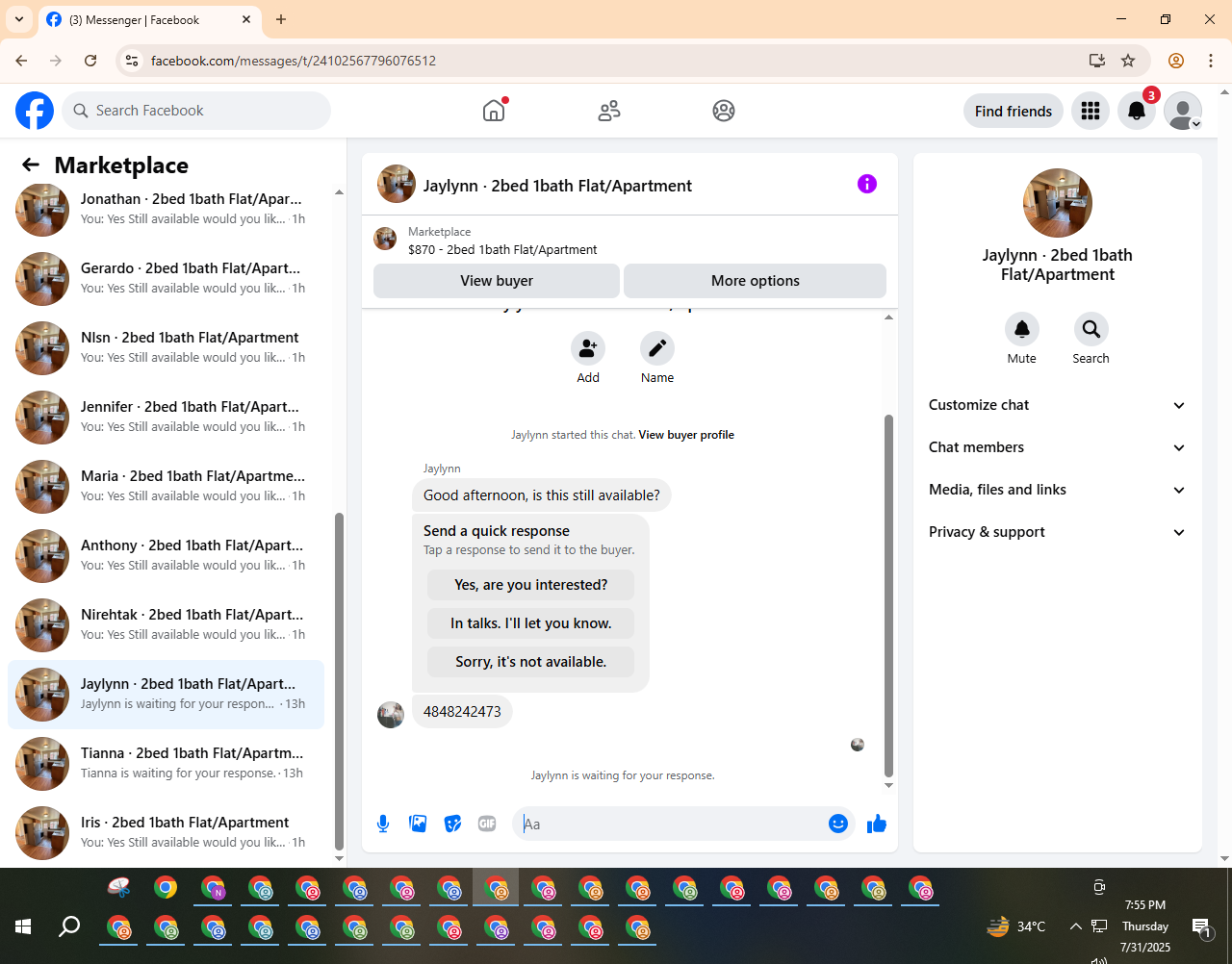Open Gerardo's conversation in the list
The height and width of the screenshot is (964, 1232).
point(166,278)
